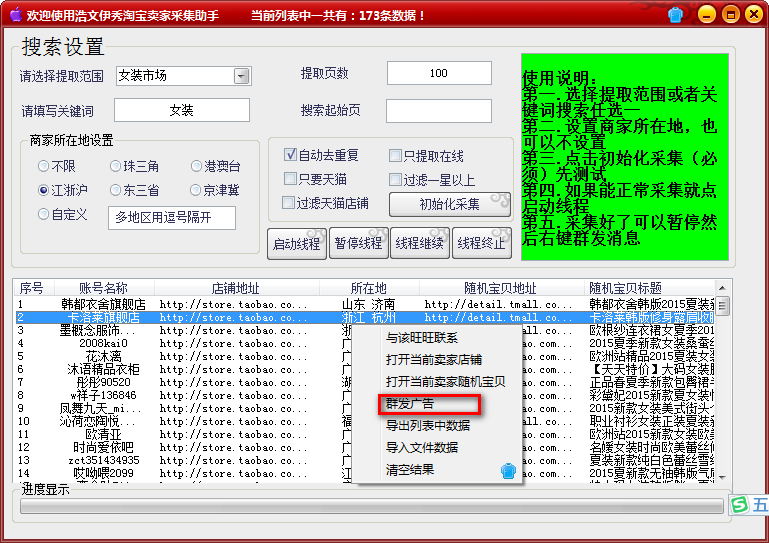Viewport: 769px width, 543px height.
Task: Click the blue shirt icon in context menu
Action: coord(508,471)
